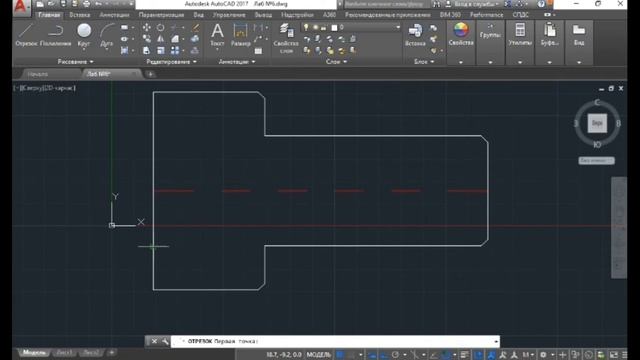Click the command line input field
The width and height of the screenshot is (640, 360).
(x=335, y=341)
